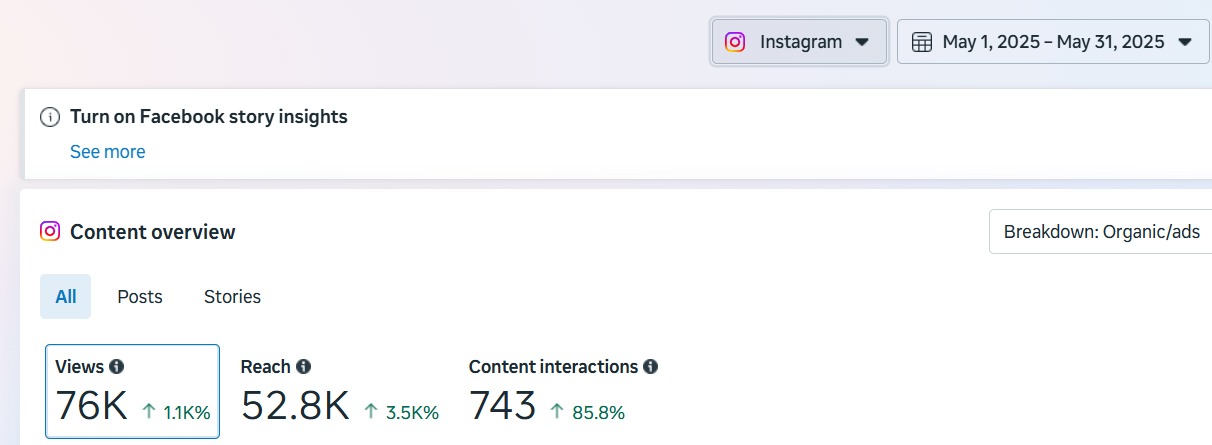Click the dropdown arrow next to Instagram
1212x445 pixels.
[x=863, y=42]
